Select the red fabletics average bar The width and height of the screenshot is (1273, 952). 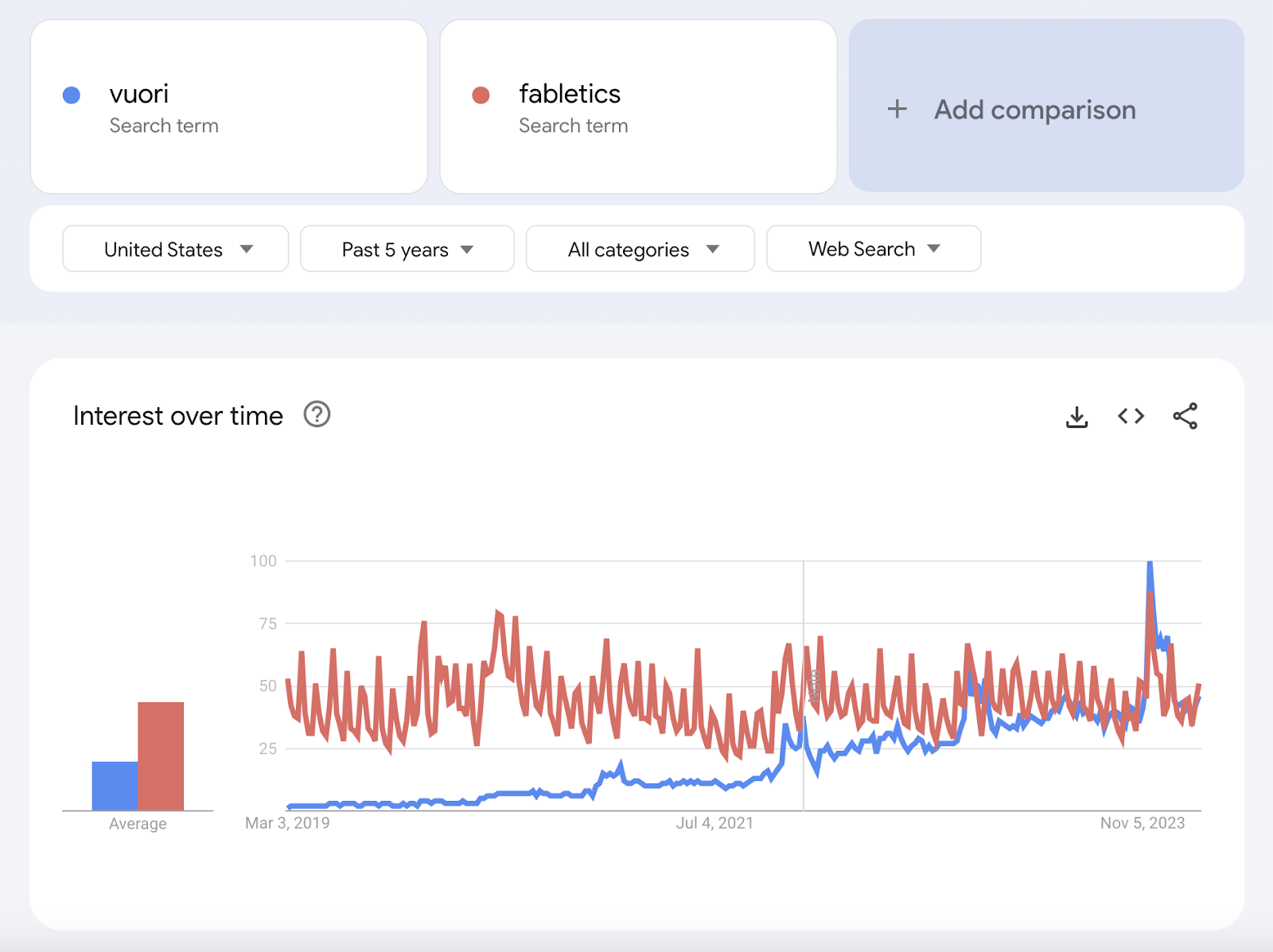click(x=161, y=756)
